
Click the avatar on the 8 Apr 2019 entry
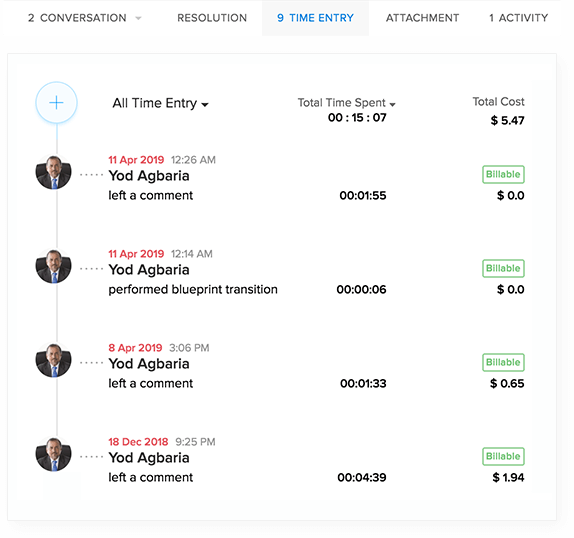pos(53,360)
